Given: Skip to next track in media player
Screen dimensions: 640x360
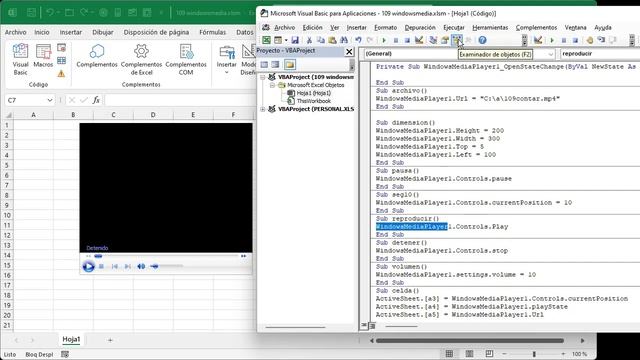Looking at the screenshot, I should 127,266.
